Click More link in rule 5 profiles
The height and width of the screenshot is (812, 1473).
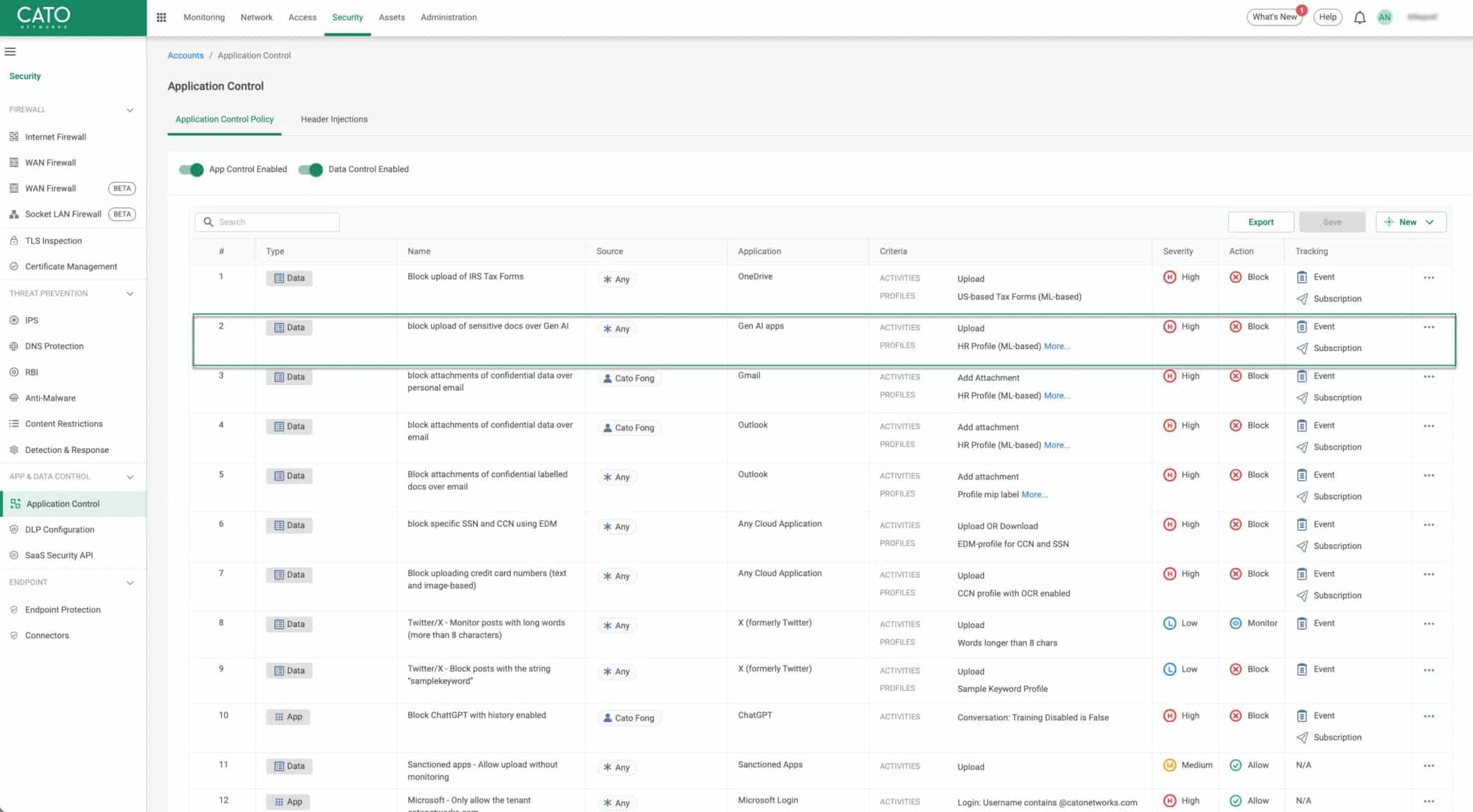point(1034,494)
